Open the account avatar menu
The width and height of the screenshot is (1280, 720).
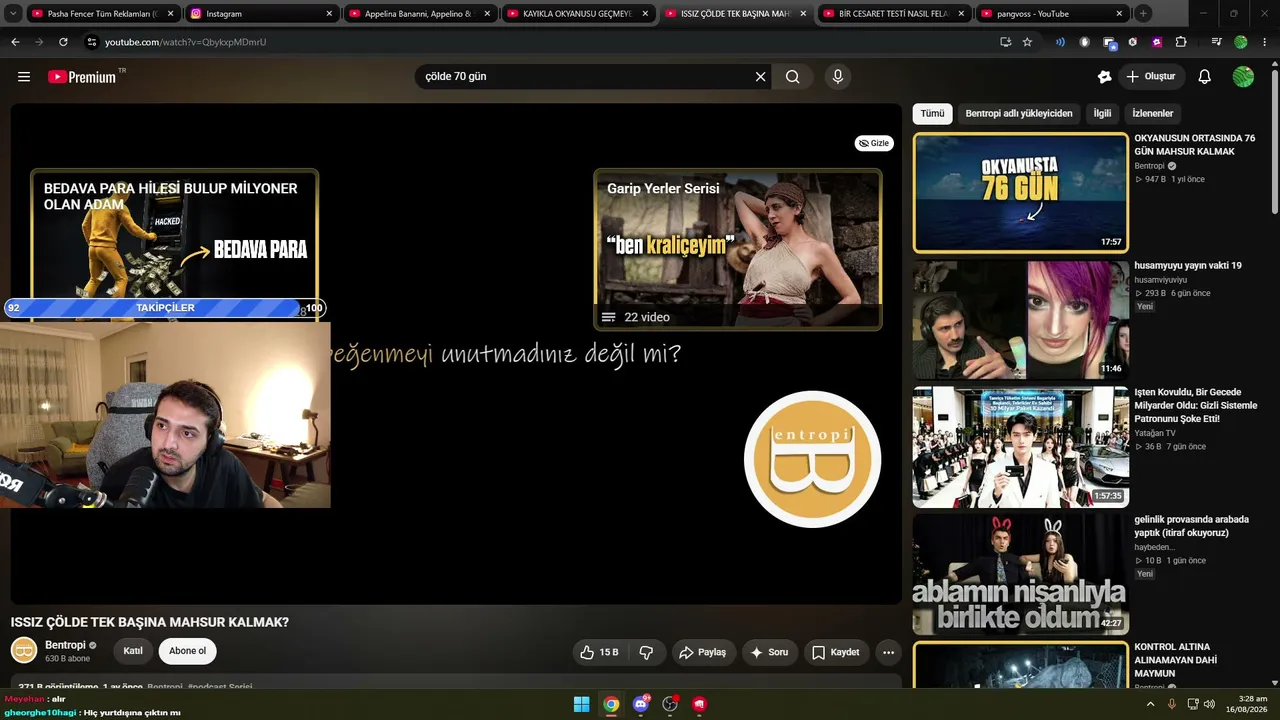[x=1243, y=77]
